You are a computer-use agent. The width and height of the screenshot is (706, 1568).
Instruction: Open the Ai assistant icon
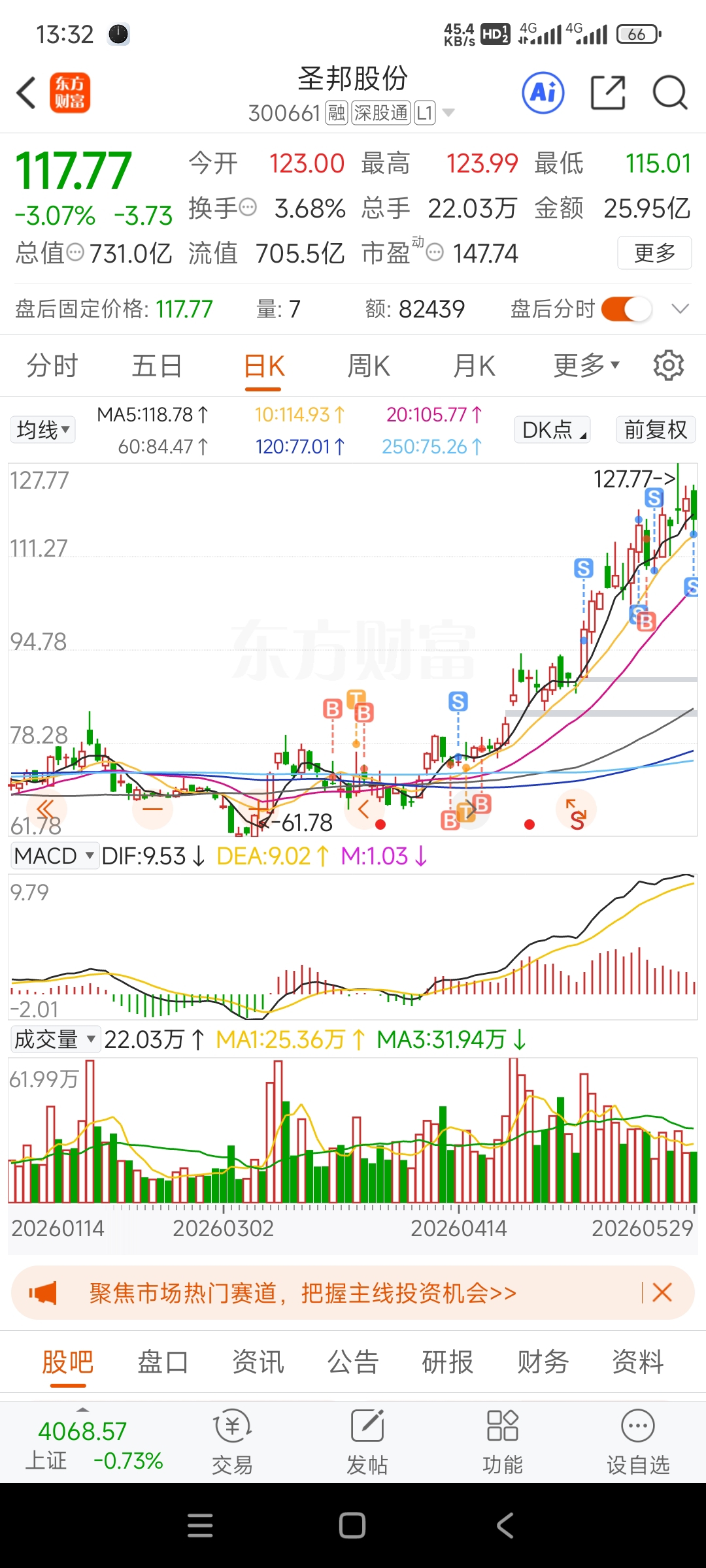543,92
